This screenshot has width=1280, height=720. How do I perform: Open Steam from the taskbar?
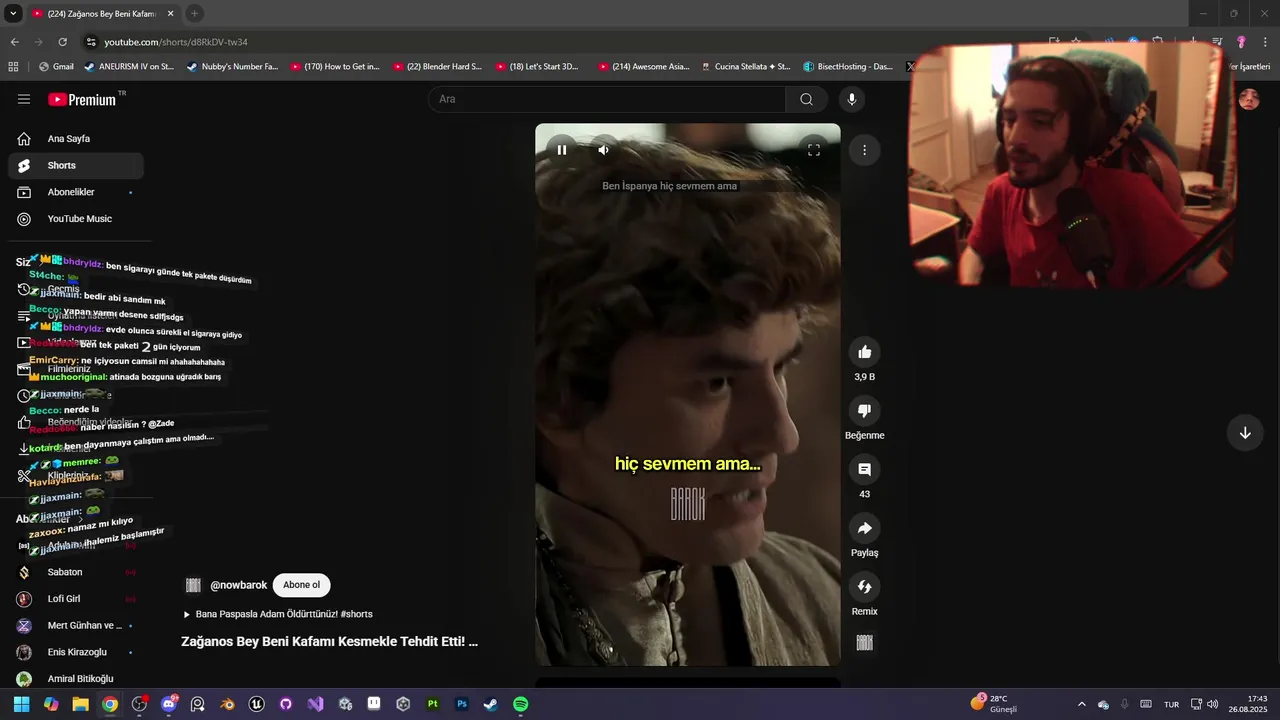491,704
